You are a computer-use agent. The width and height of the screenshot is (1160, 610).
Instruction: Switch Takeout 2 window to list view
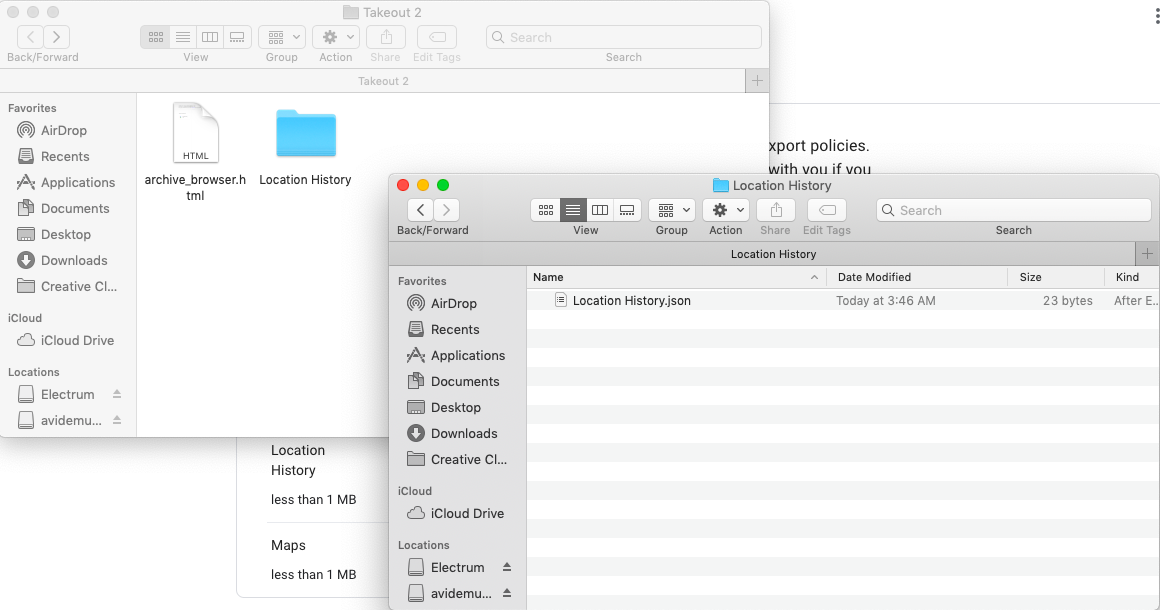183,37
